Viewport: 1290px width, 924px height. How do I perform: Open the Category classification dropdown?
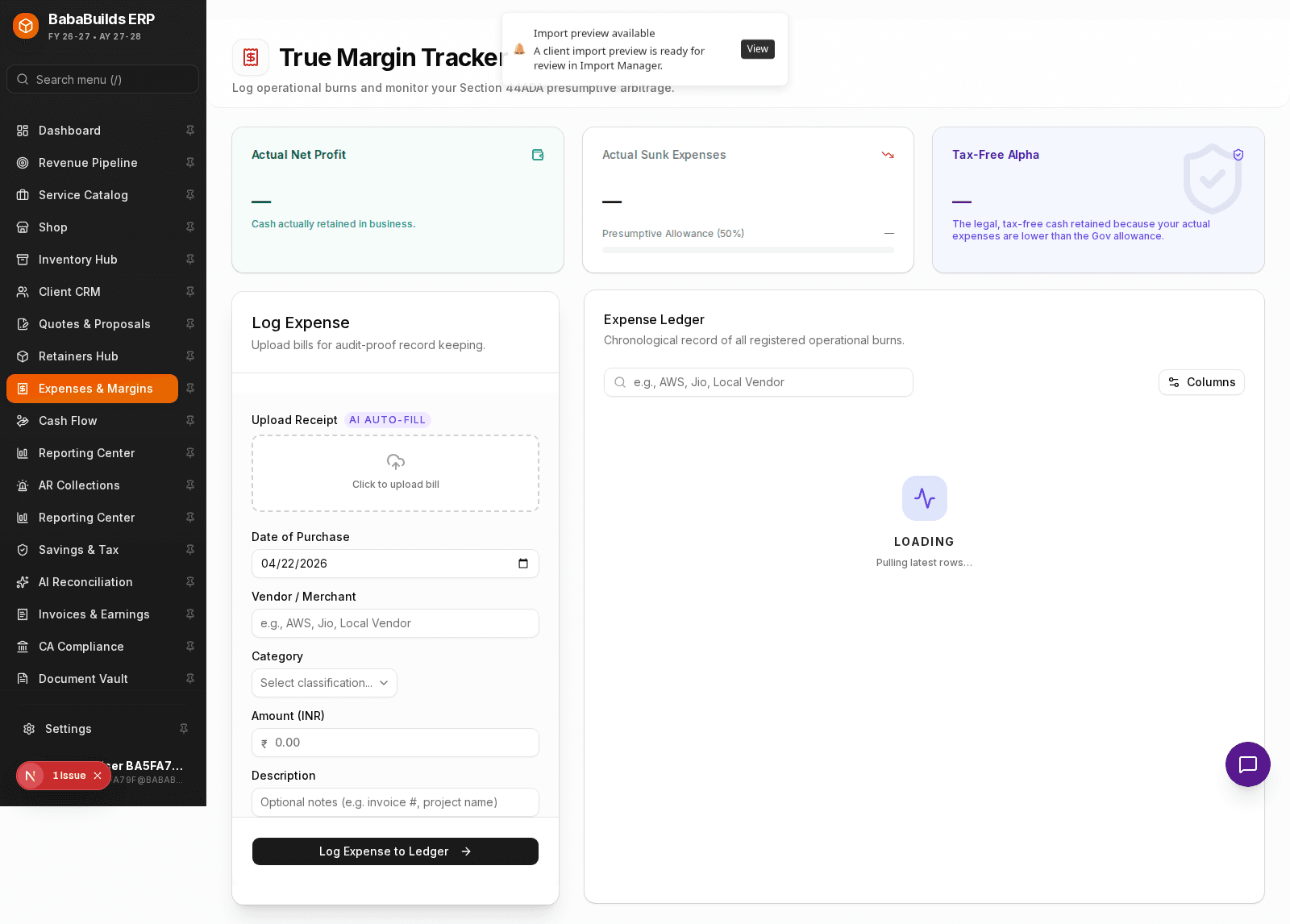click(x=324, y=683)
